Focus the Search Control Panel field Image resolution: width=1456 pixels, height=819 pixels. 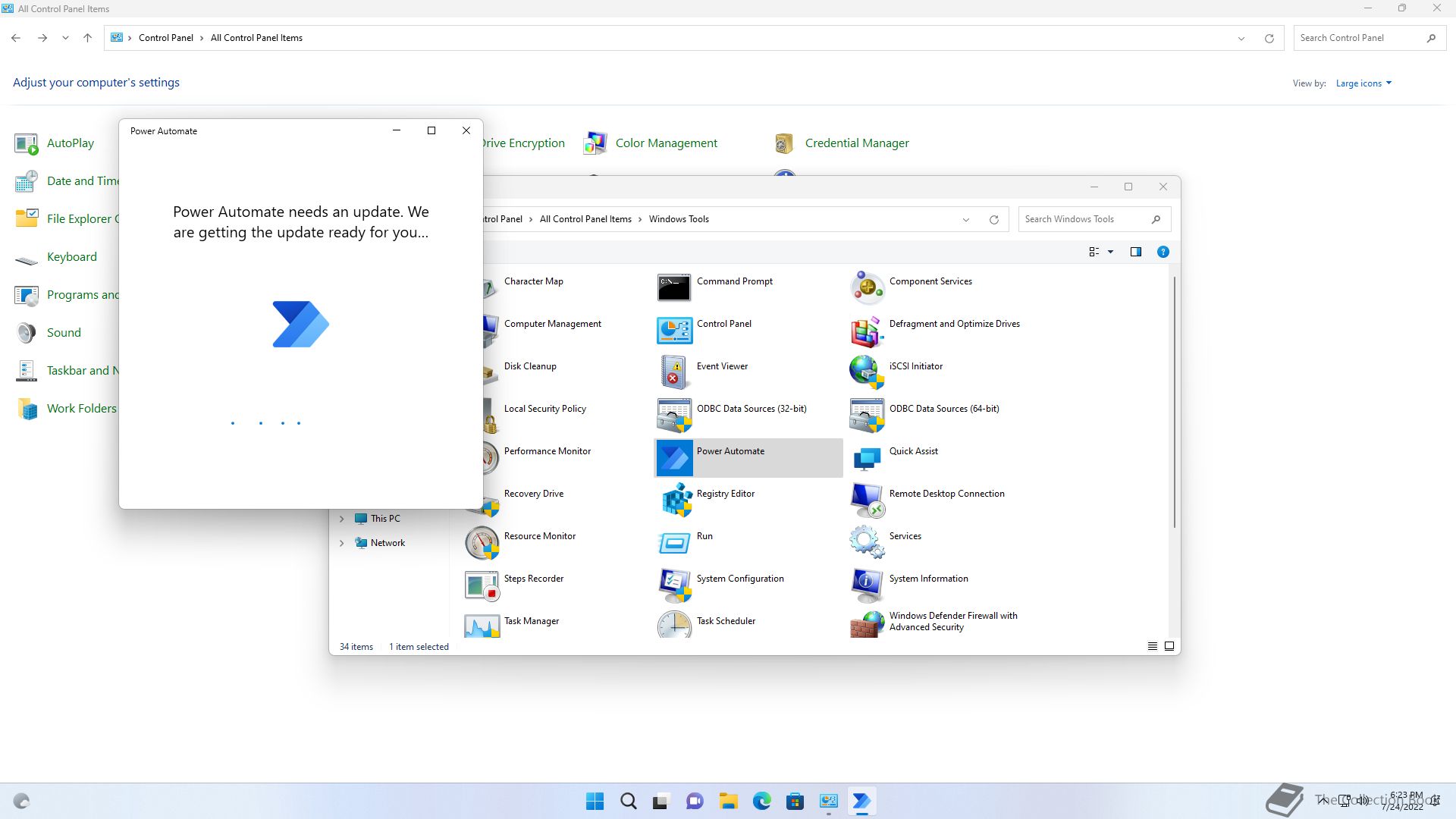click(1369, 38)
